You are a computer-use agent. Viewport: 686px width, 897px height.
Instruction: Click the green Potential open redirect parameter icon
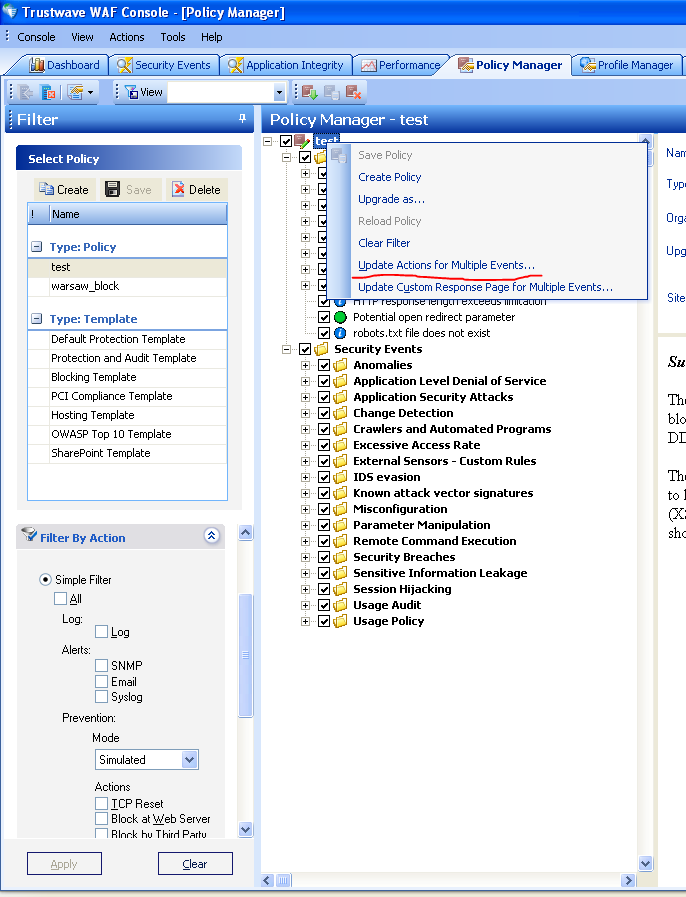coord(340,317)
